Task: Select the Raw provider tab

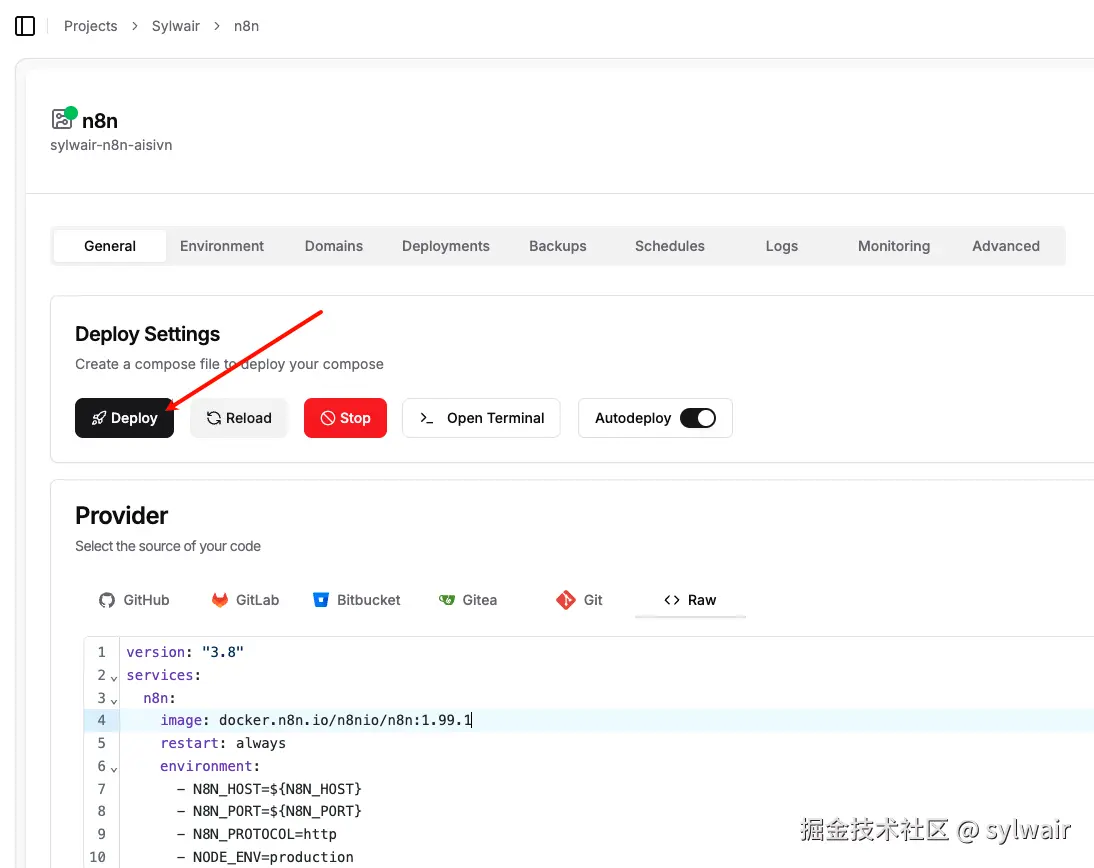Action: (x=690, y=600)
